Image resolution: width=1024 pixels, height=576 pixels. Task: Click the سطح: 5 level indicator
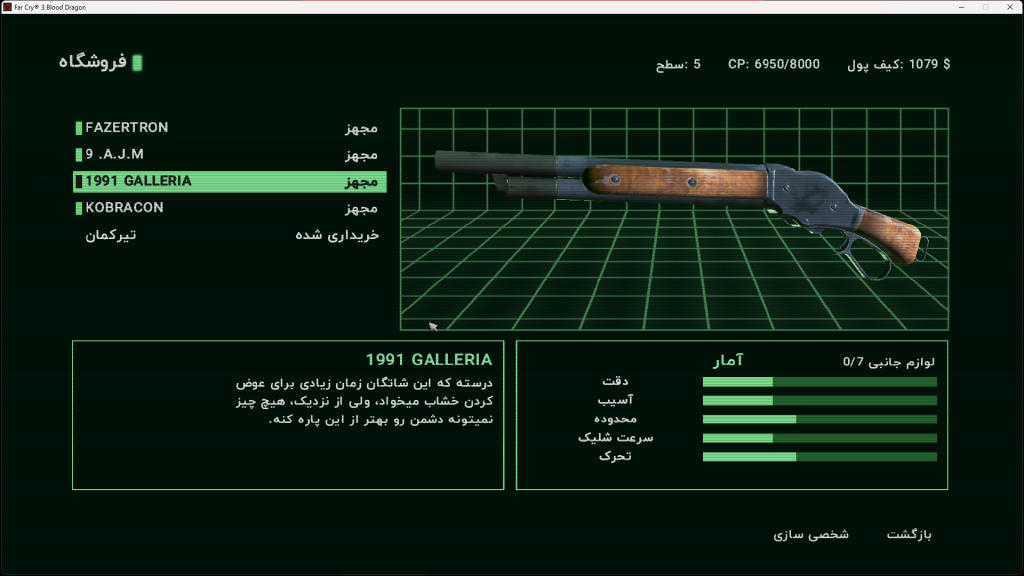click(678, 64)
